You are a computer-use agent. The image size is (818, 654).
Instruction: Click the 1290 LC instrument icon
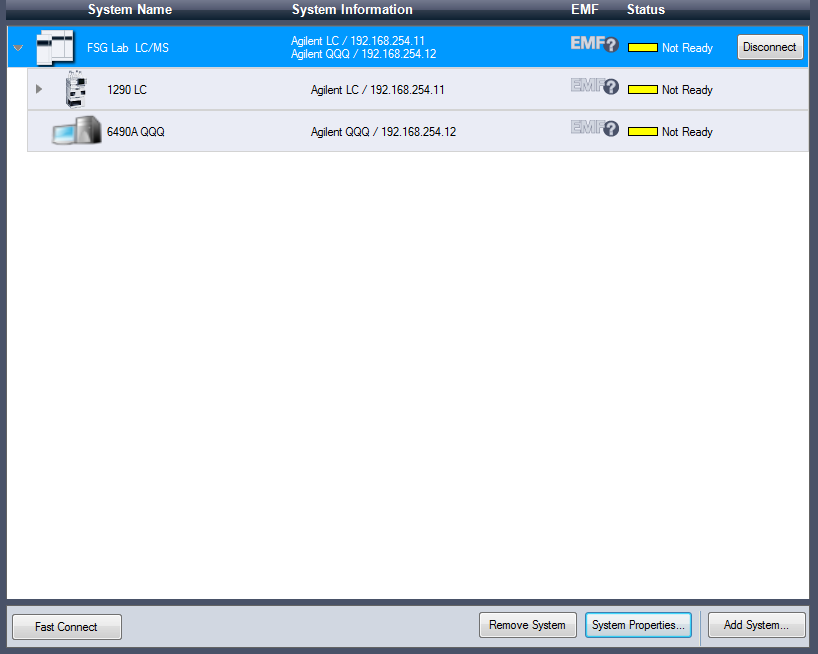75,89
